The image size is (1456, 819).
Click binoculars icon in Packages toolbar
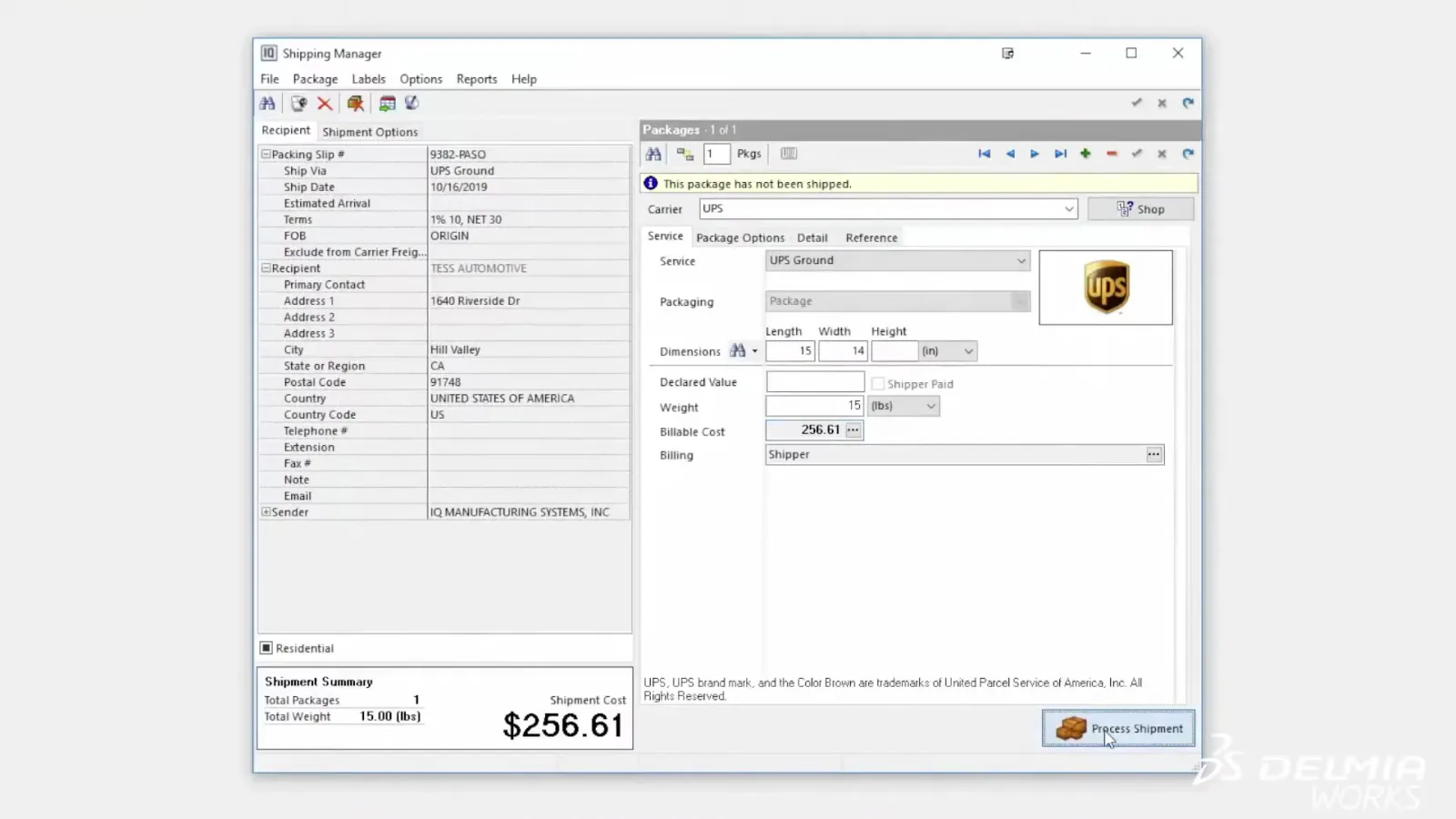click(653, 154)
